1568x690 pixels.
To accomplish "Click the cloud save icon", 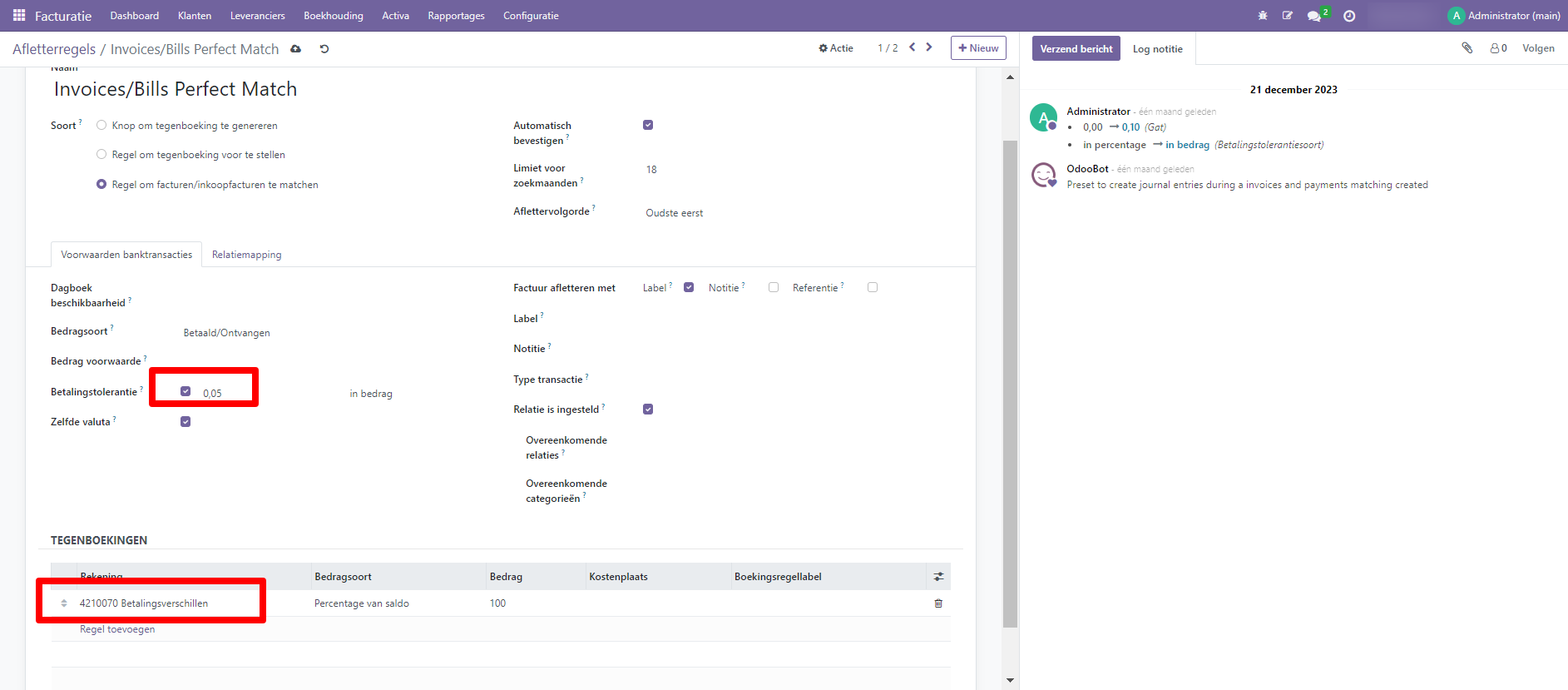I will pos(295,49).
